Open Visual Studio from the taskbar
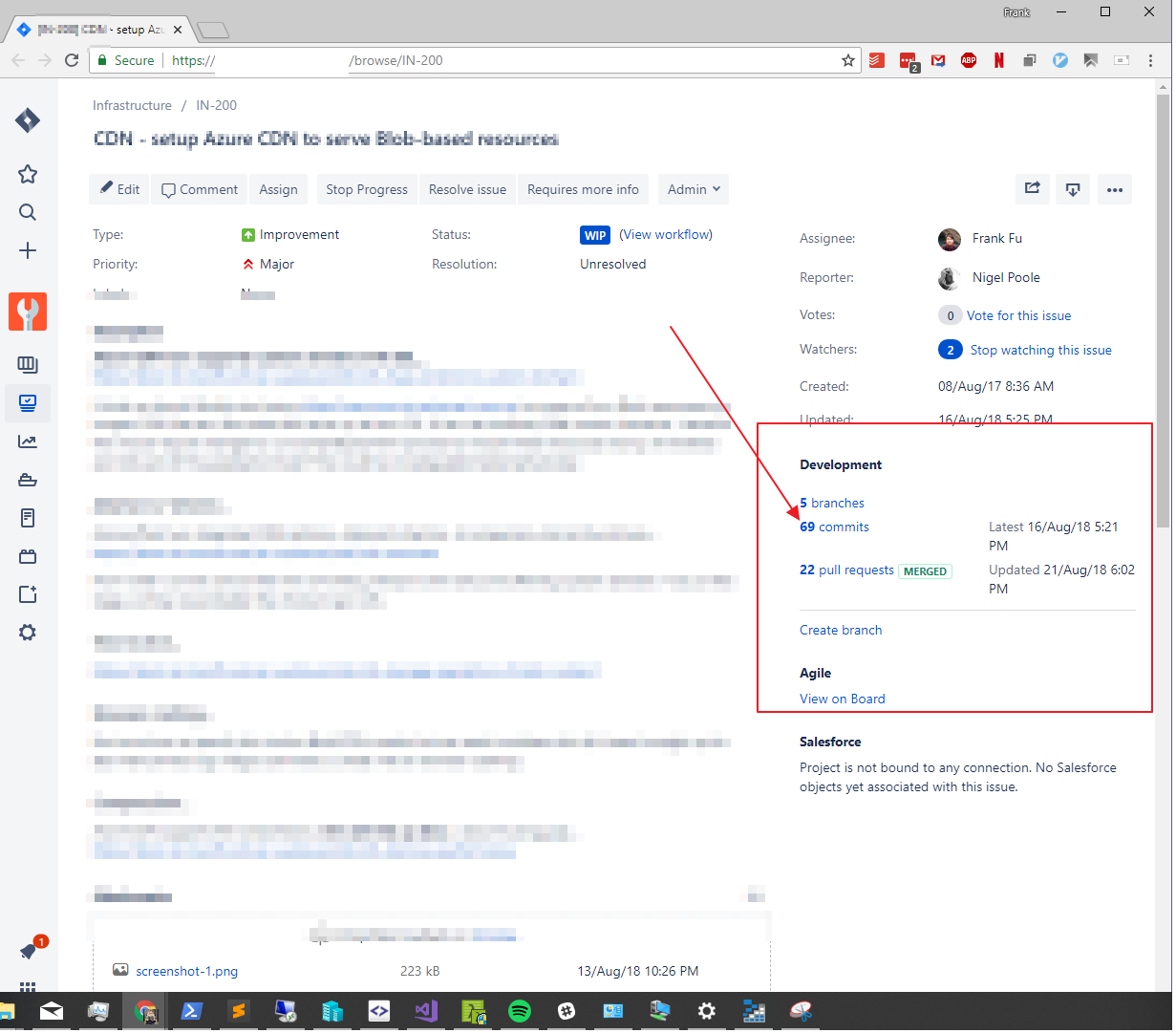This screenshot has height=1033, width=1176. click(426, 1011)
